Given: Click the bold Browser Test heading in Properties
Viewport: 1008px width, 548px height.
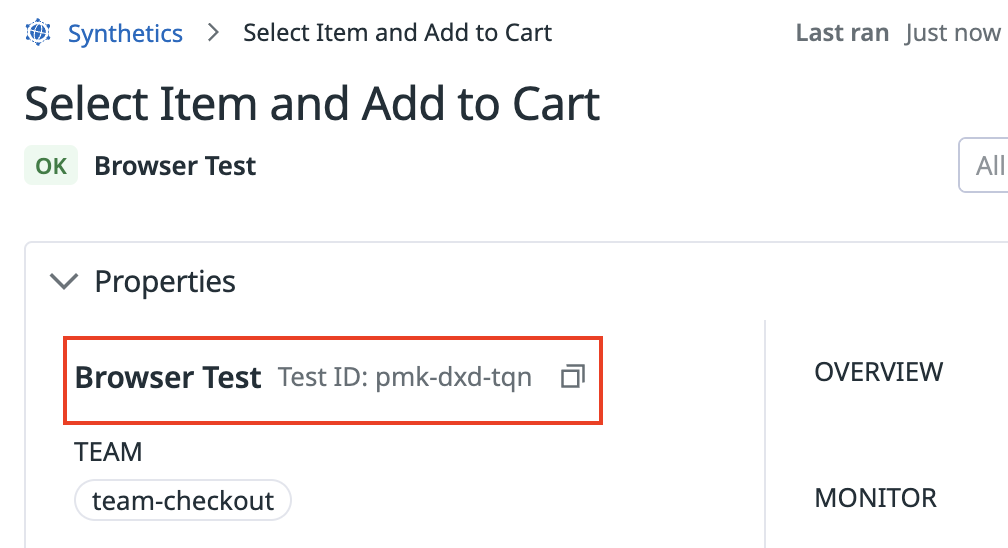Looking at the screenshot, I should coord(168,377).
